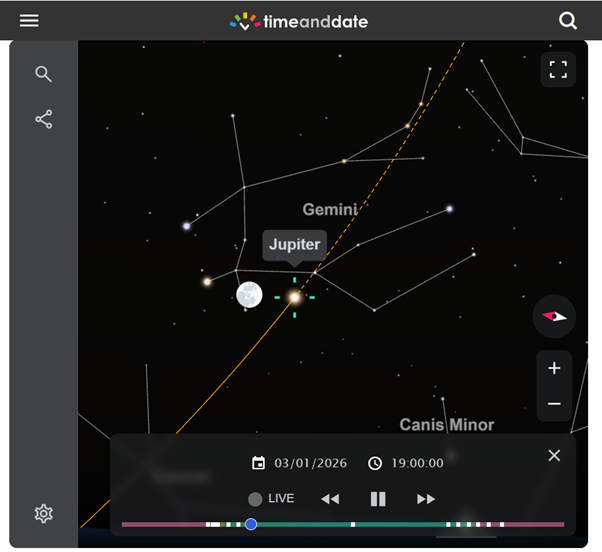Close the time control panel
The height and width of the screenshot is (552, 602).
(x=554, y=456)
